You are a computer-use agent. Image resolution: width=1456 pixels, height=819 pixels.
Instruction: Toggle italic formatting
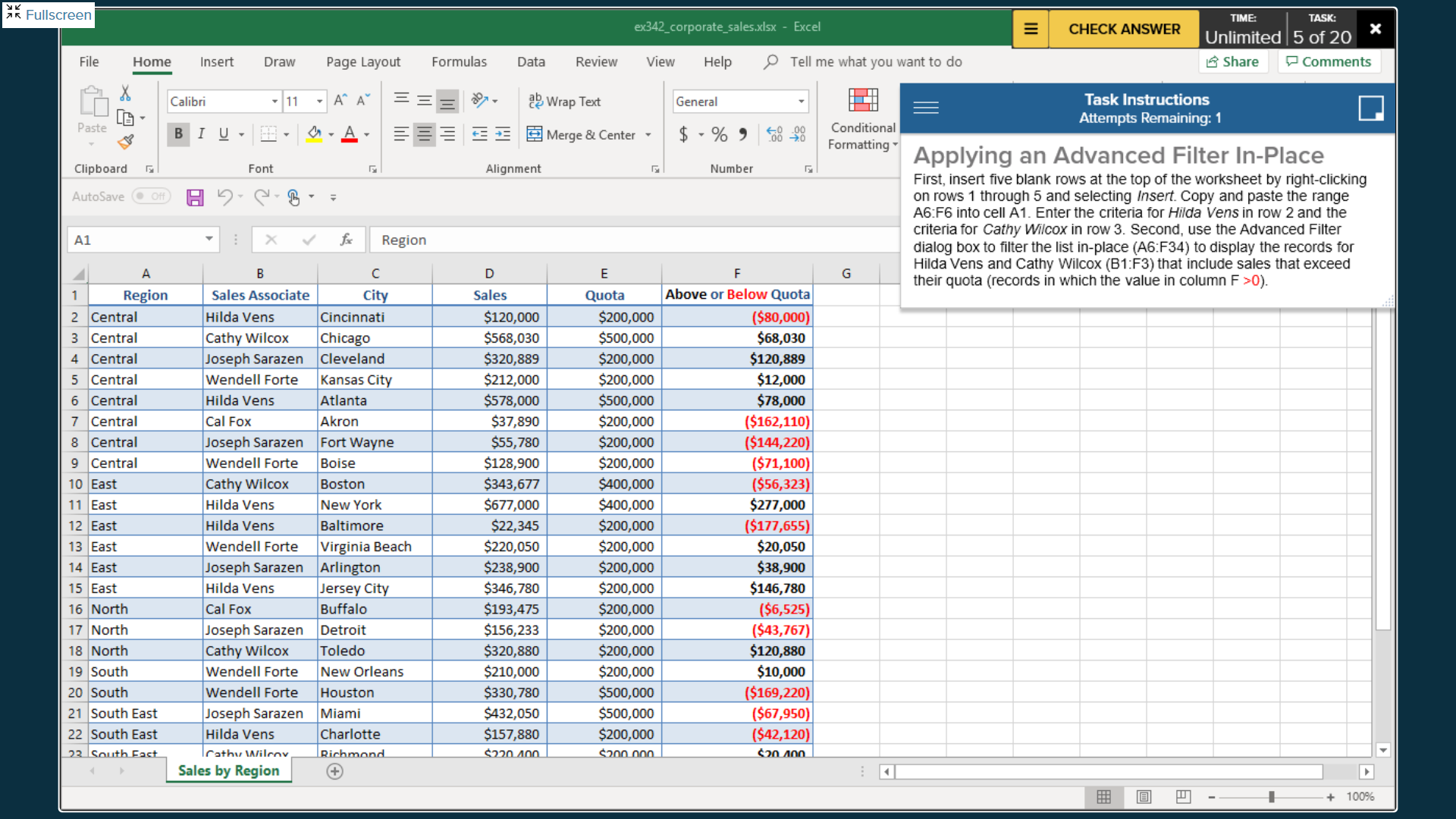coord(201,134)
